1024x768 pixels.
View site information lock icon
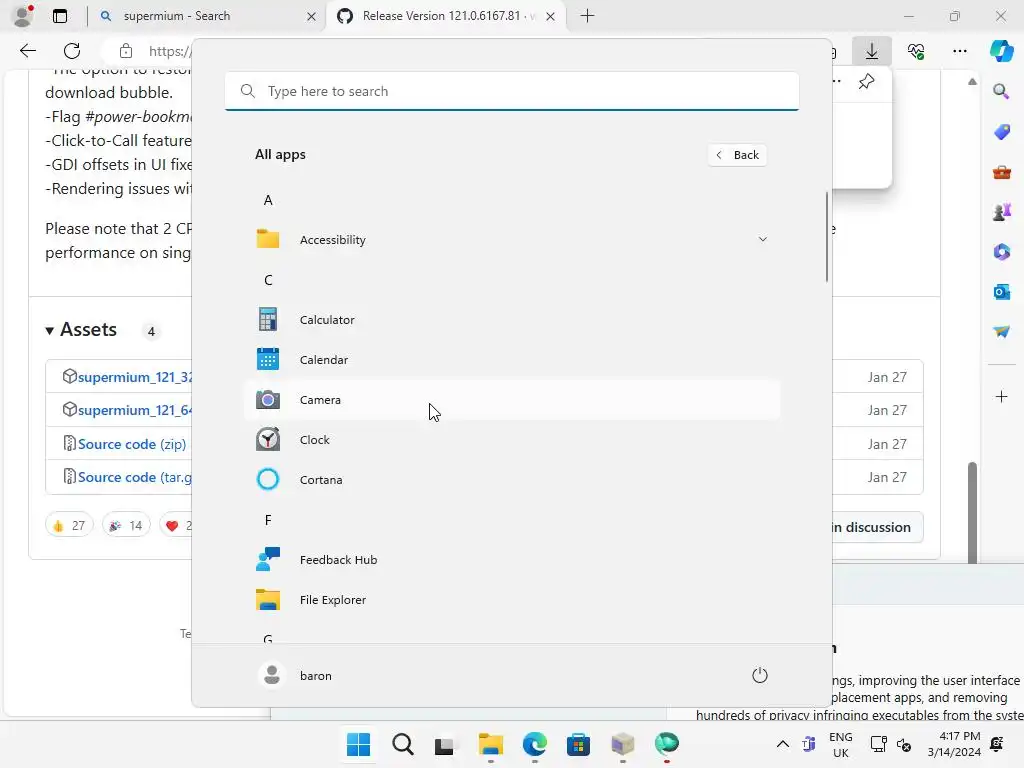click(x=126, y=51)
